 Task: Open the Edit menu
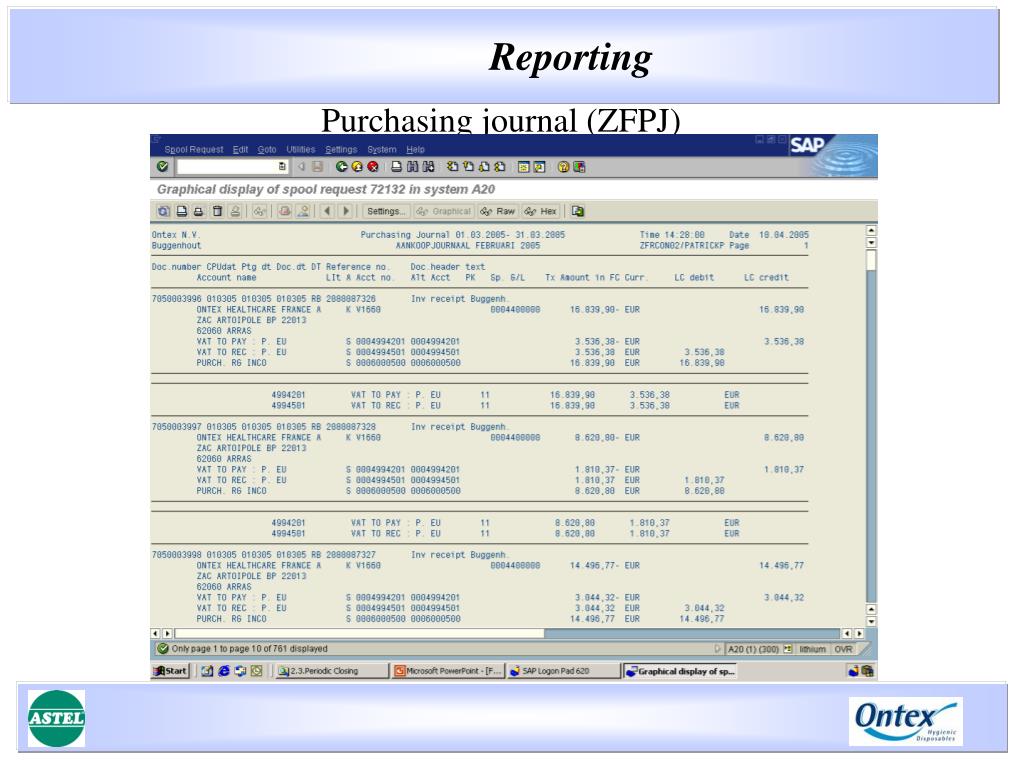click(240, 150)
